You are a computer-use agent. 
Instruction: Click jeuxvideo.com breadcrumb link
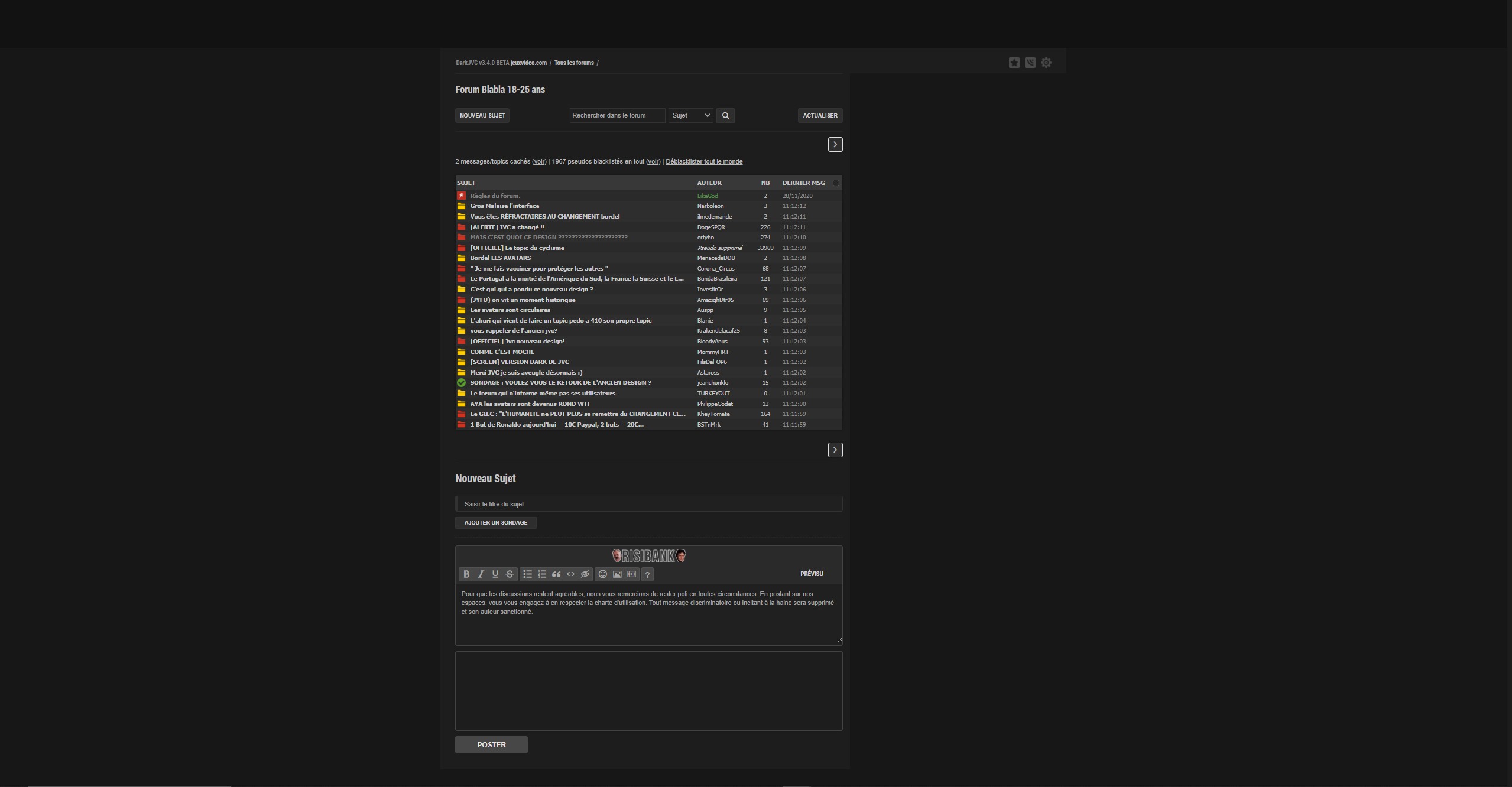pos(528,63)
